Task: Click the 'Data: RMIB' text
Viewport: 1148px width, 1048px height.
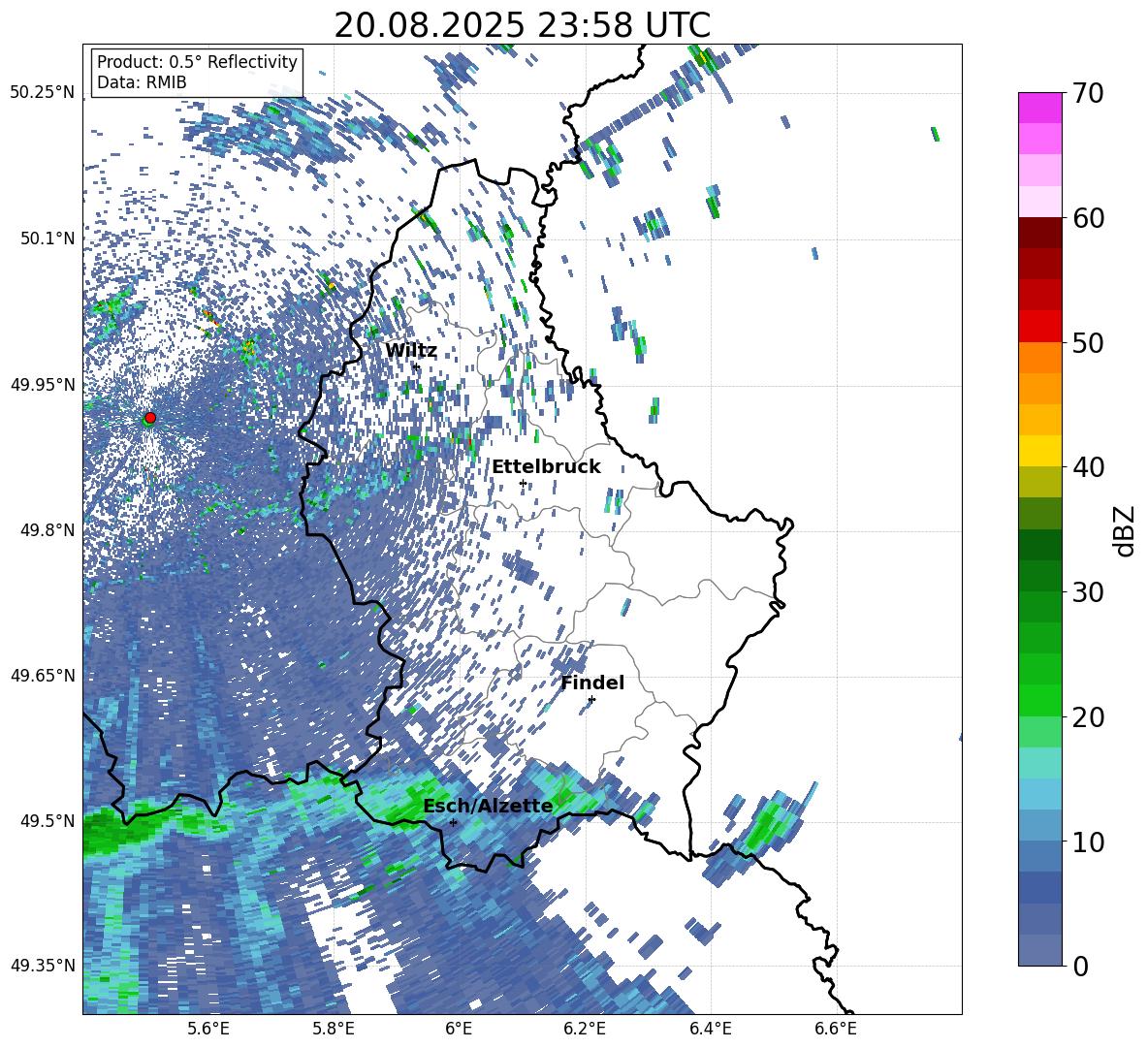Action: [142, 82]
